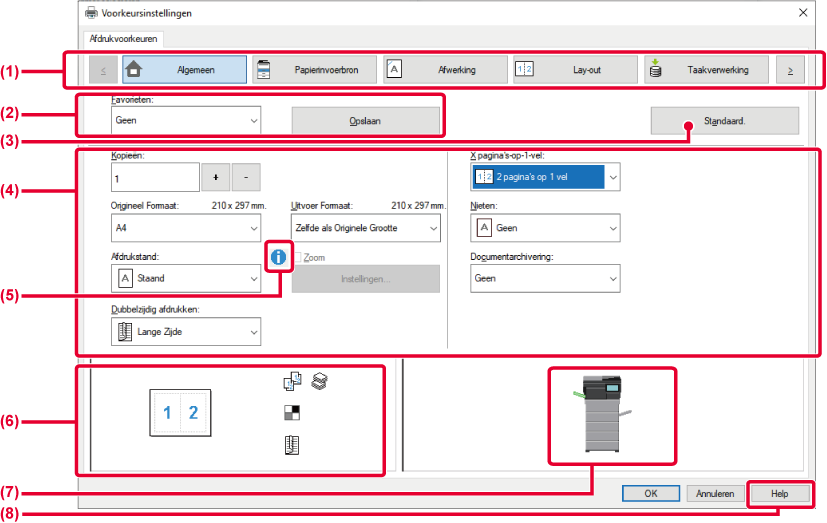The width and height of the screenshot is (827, 523).
Task: Open the Nieten dropdown
Action: 545,228
